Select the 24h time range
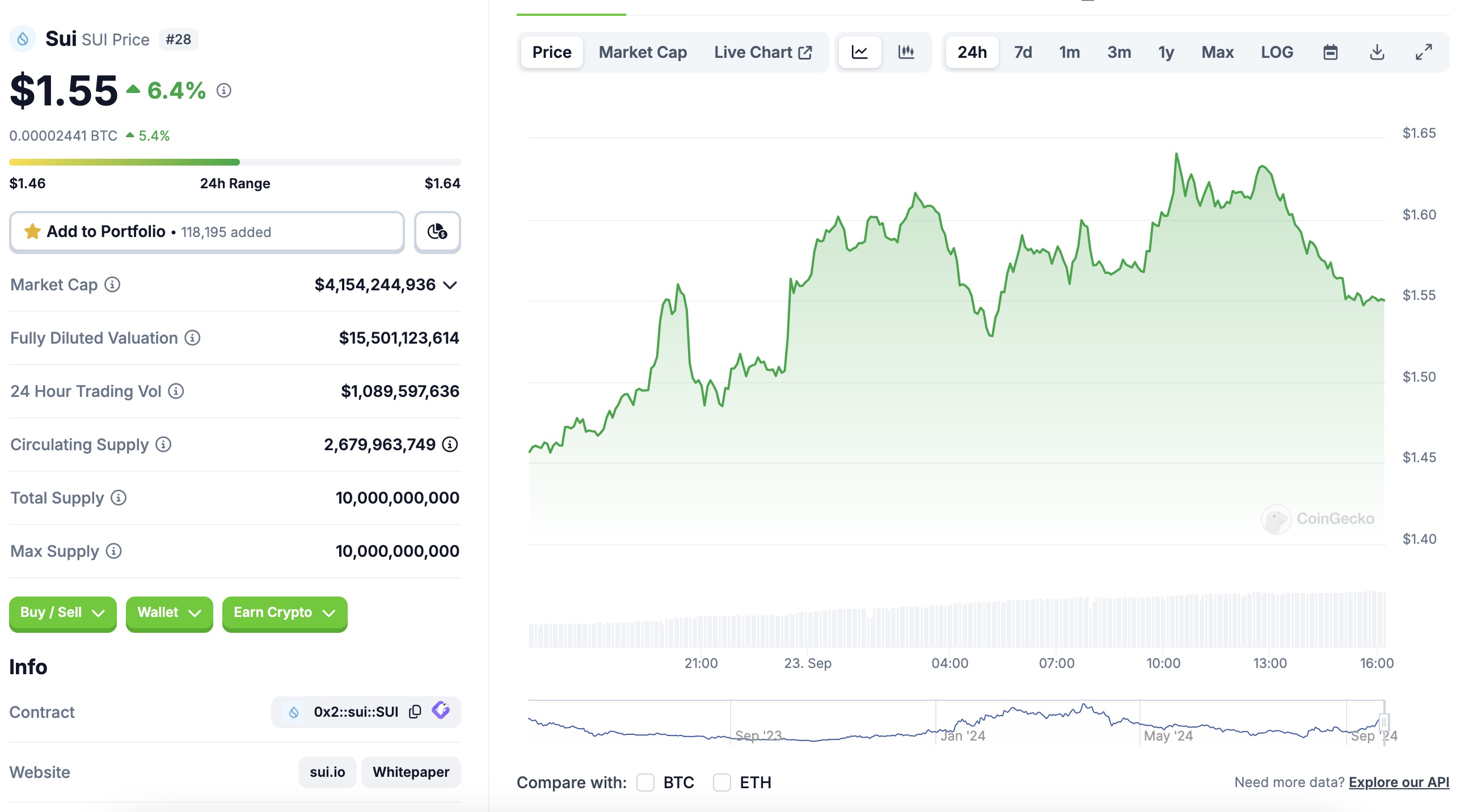The height and width of the screenshot is (812, 1469). tap(972, 53)
